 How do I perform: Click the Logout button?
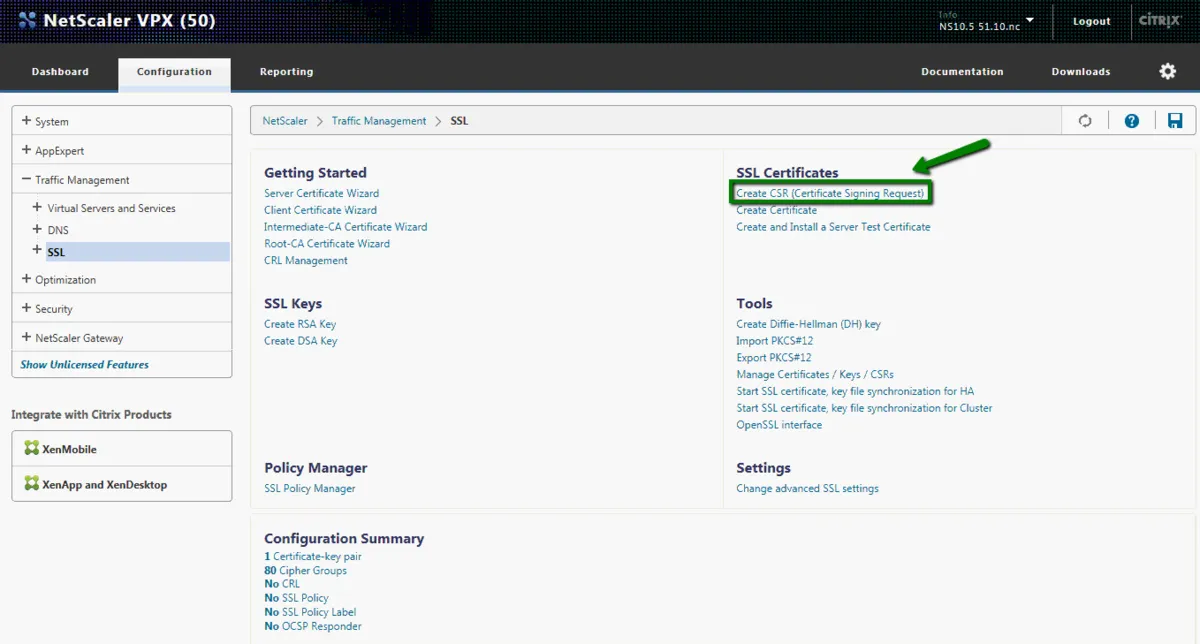(x=1092, y=21)
